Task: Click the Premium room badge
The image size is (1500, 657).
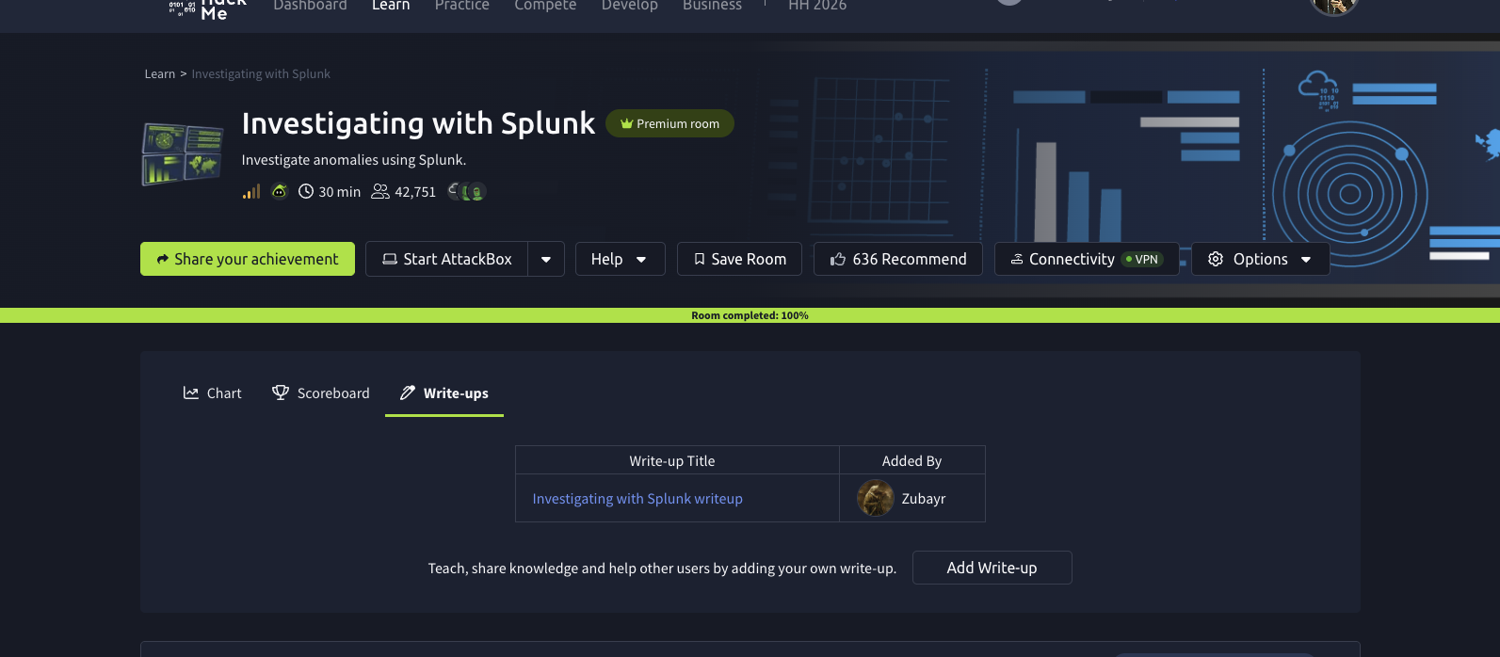Action: point(670,124)
